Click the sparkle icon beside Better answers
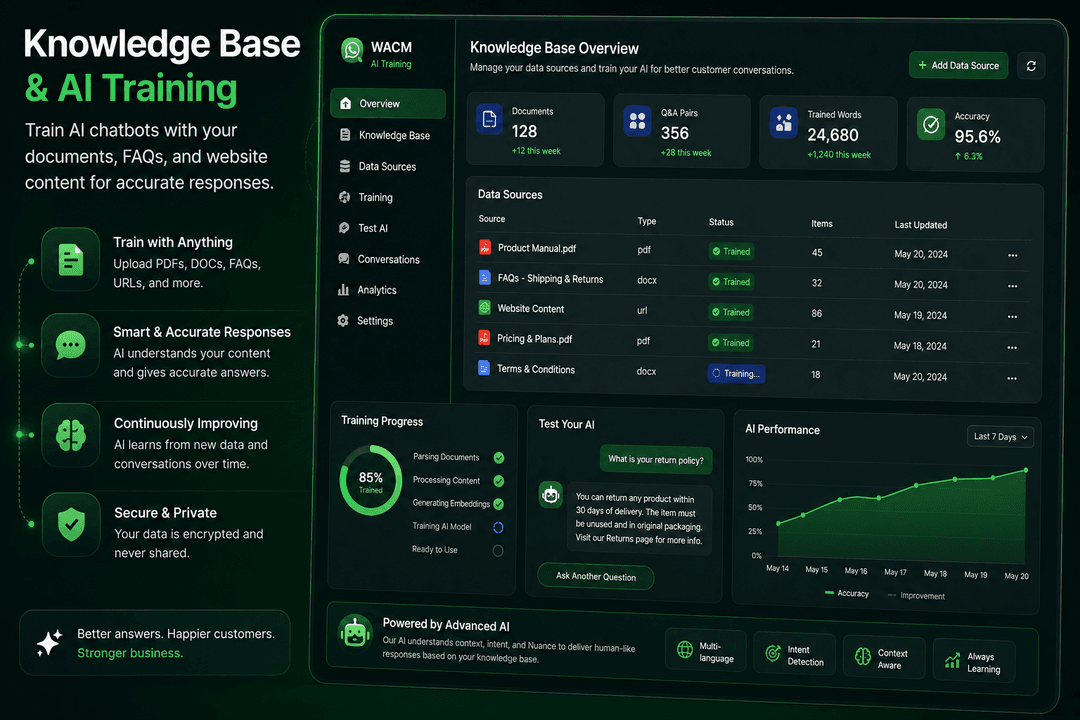This screenshot has height=720, width=1080. [x=50, y=642]
